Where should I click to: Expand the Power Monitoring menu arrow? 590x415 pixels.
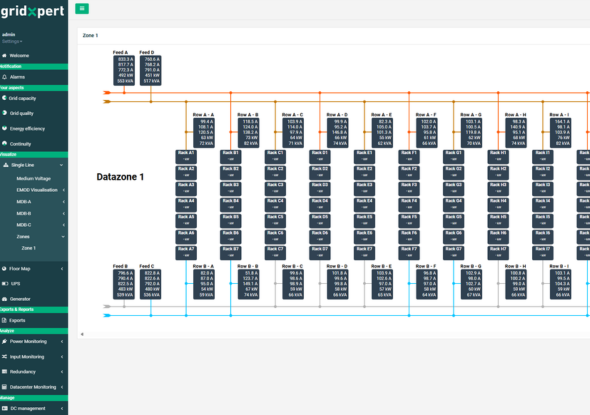click(x=62, y=341)
